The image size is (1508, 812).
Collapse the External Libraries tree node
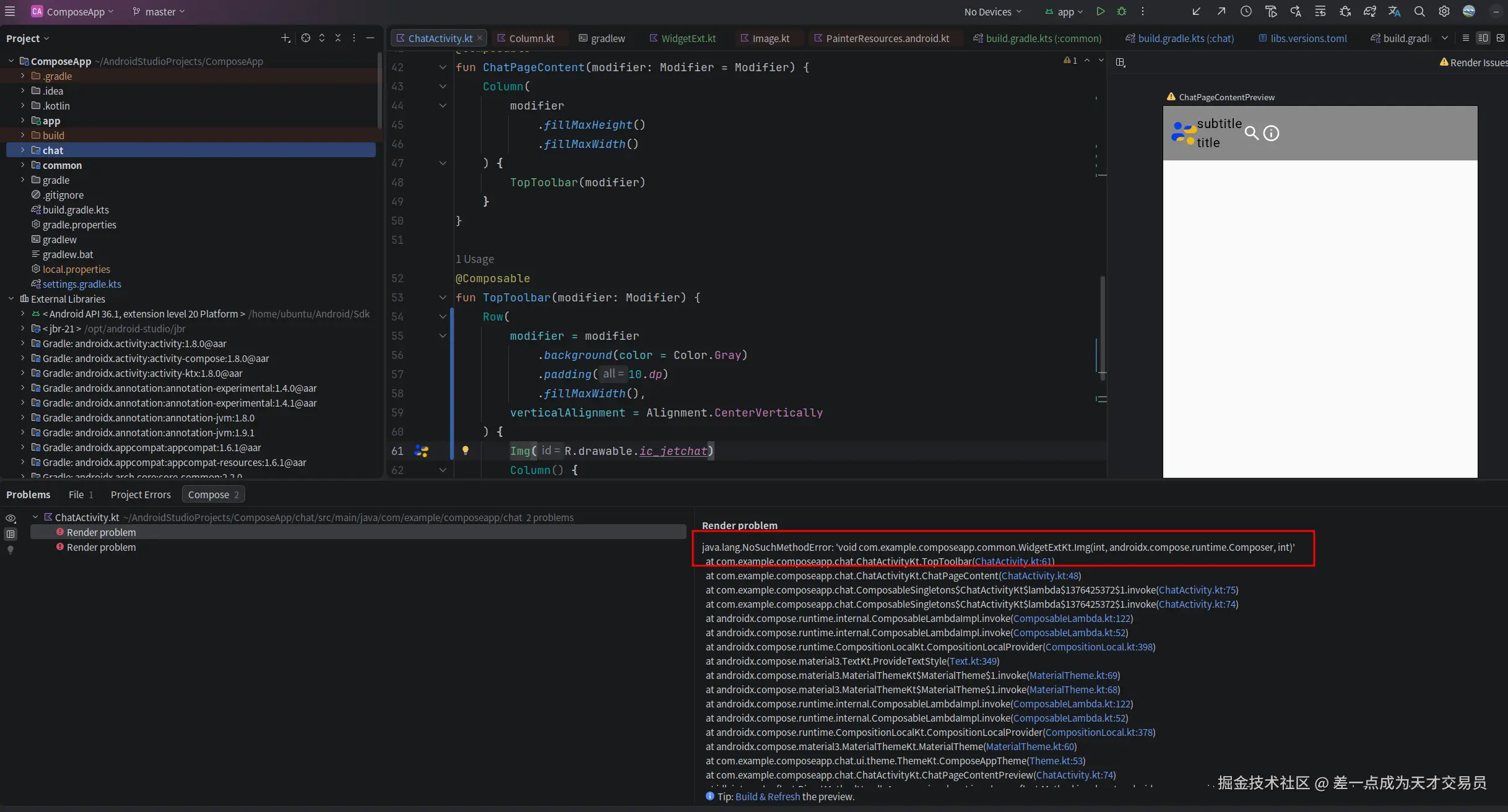(x=11, y=299)
